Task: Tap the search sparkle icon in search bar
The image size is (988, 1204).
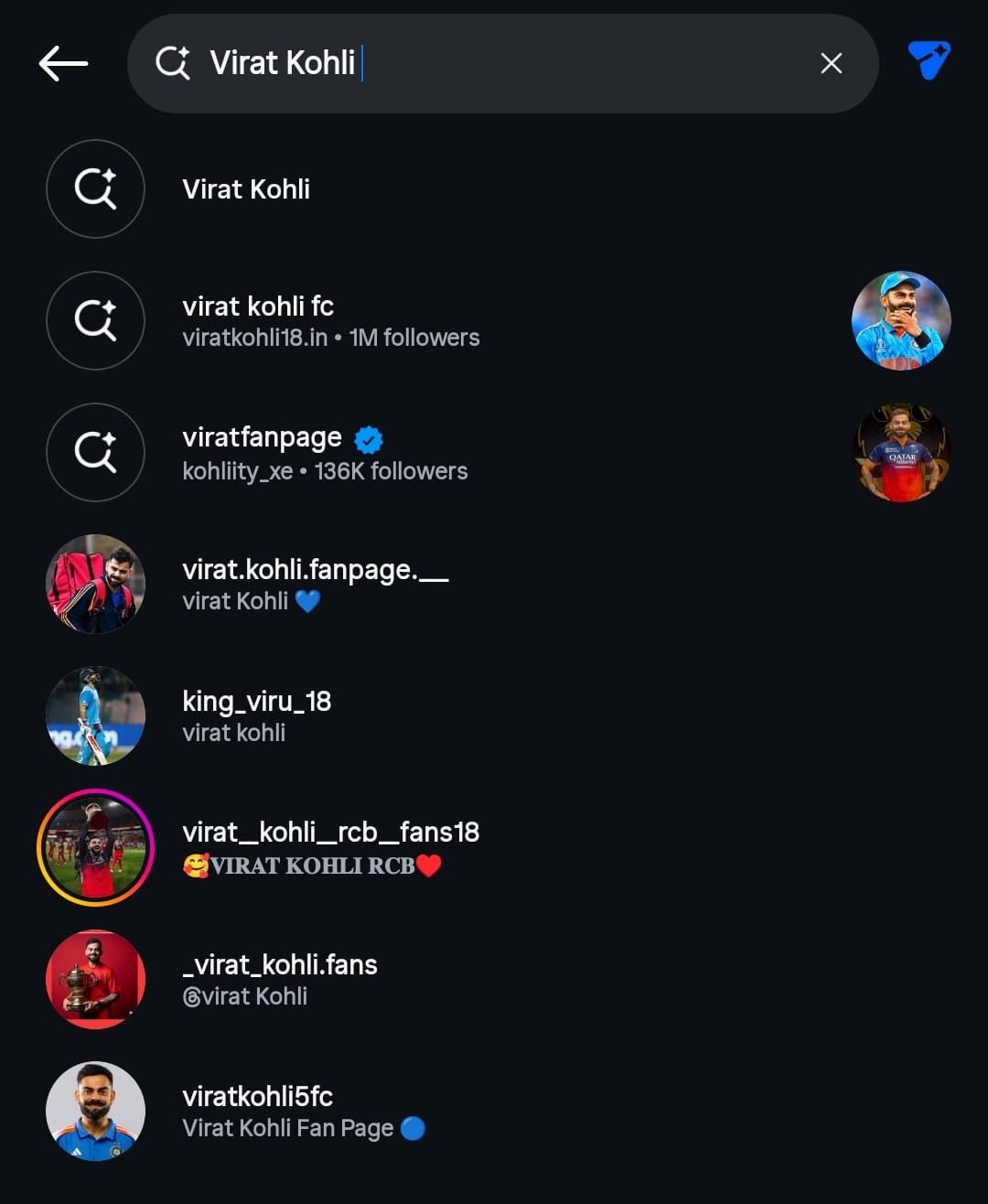Action: [172, 63]
